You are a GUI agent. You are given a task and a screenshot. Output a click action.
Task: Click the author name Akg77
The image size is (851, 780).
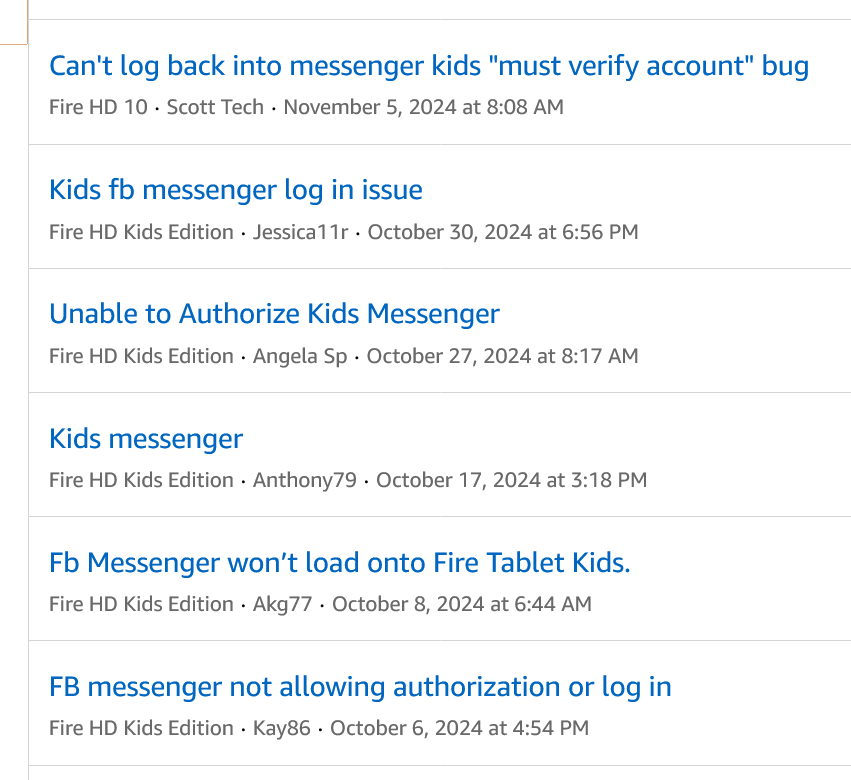point(282,604)
